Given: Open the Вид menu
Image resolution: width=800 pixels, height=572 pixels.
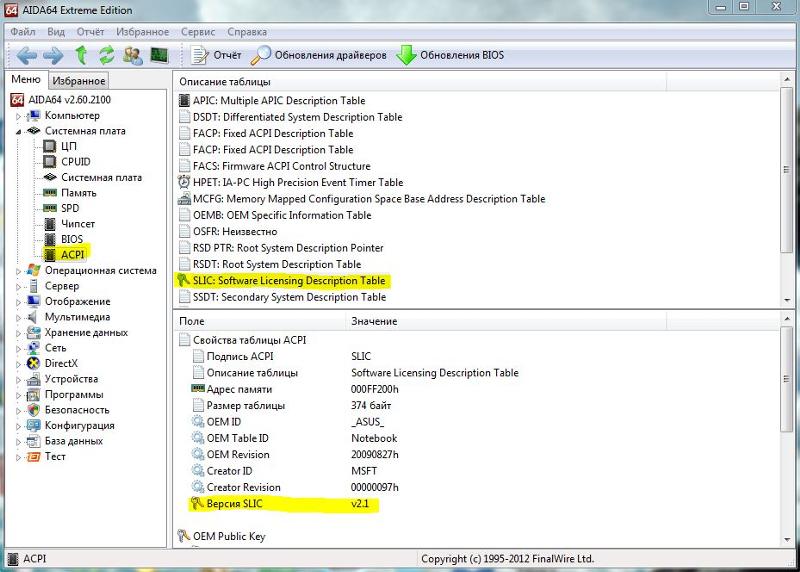Looking at the screenshot, I should (56, 32).
